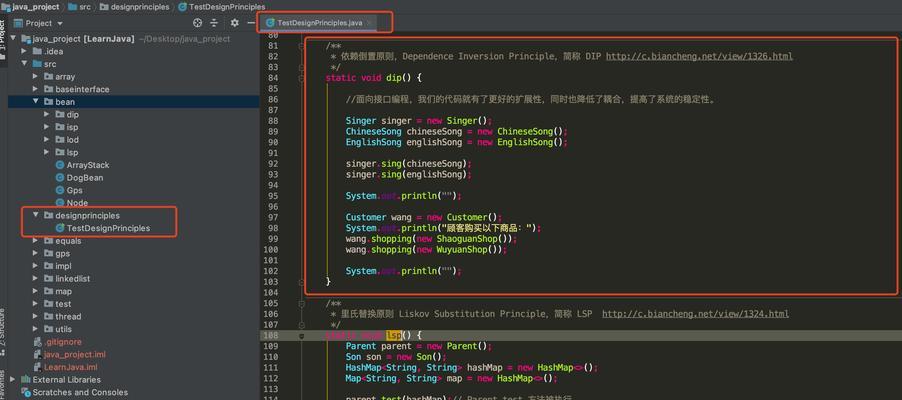Select the linkedlist package
This screenshot has height=400, width=902.
coord(72,279)
